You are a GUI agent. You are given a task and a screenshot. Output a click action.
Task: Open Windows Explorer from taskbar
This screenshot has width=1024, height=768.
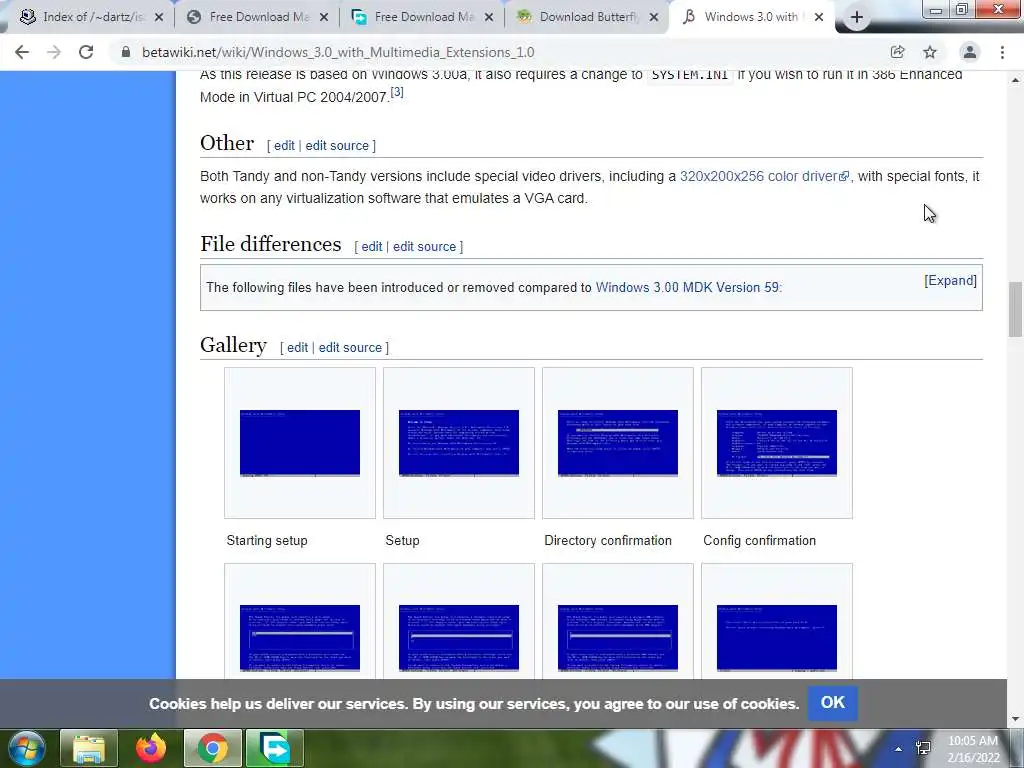click(x=89, y=748)
